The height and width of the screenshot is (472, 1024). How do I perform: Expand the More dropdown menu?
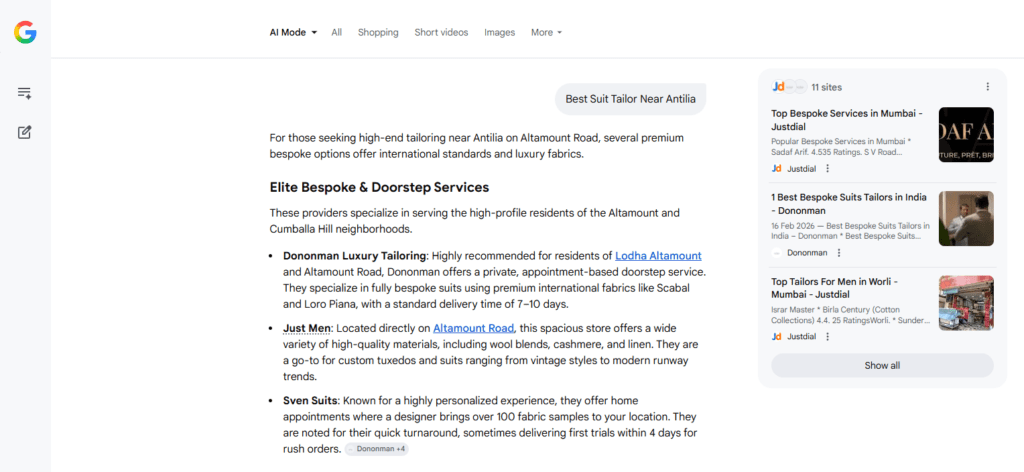click(546, 32)
